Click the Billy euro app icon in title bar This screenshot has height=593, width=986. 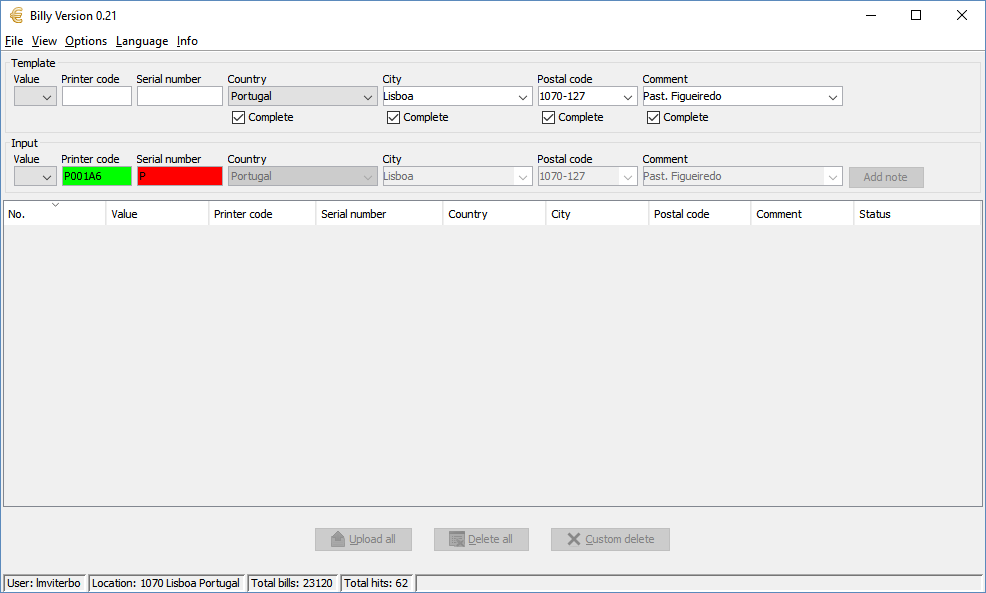coord(16,15)
